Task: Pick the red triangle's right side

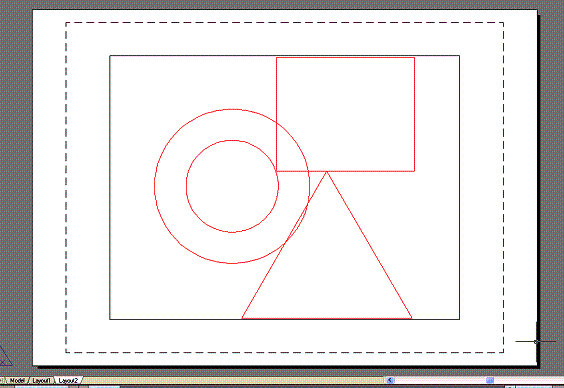Action: (369, 245)
